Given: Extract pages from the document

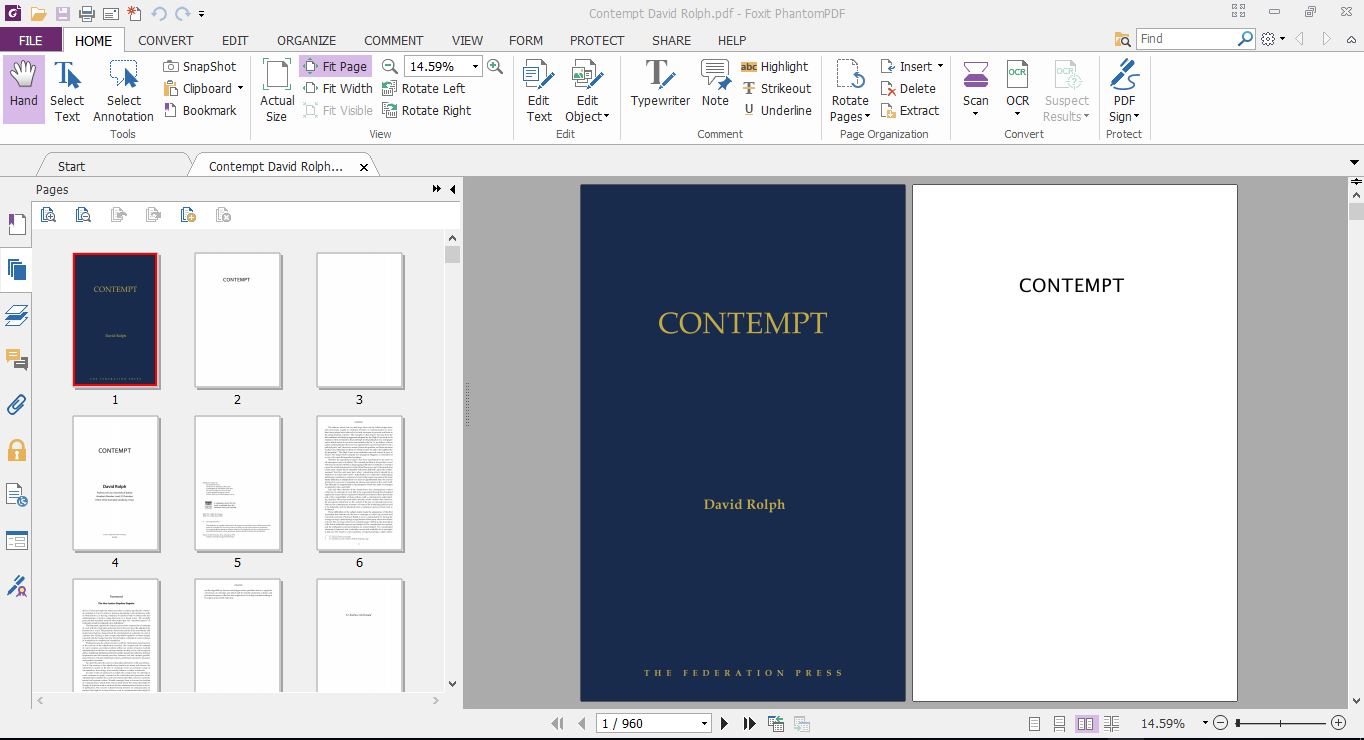Looking at the screenshot, I should (x=910, y=110).
